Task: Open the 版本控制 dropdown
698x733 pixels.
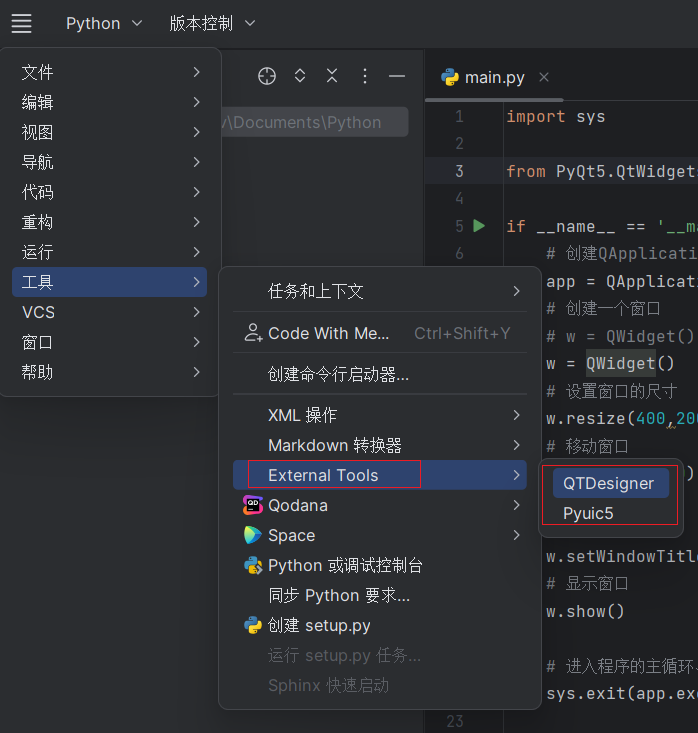Action: (x=212, y=23)
